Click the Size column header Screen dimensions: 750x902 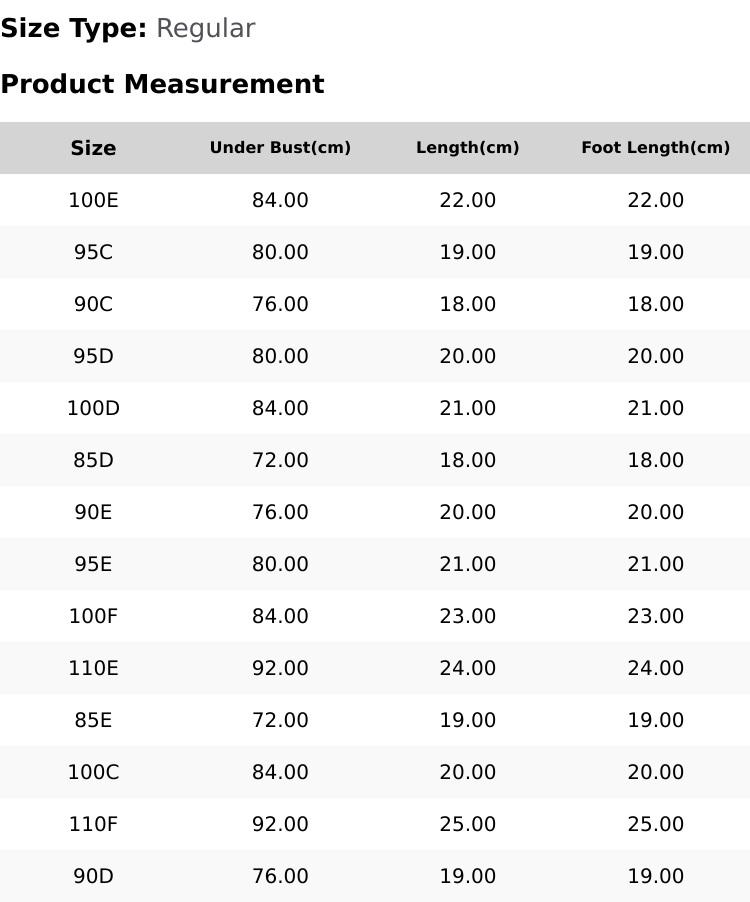[x=93, y=148]
